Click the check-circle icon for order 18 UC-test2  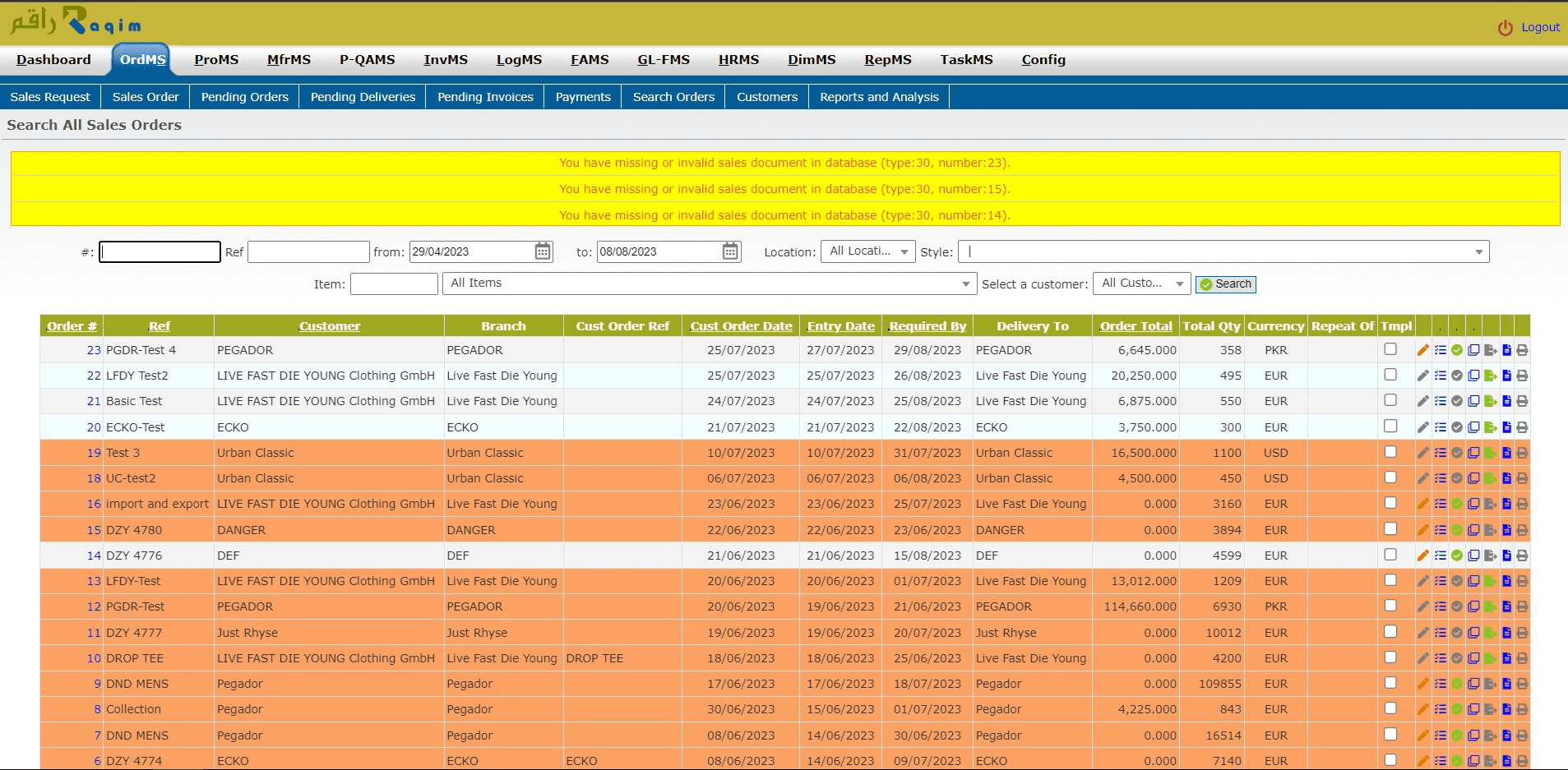(1456, 478)
